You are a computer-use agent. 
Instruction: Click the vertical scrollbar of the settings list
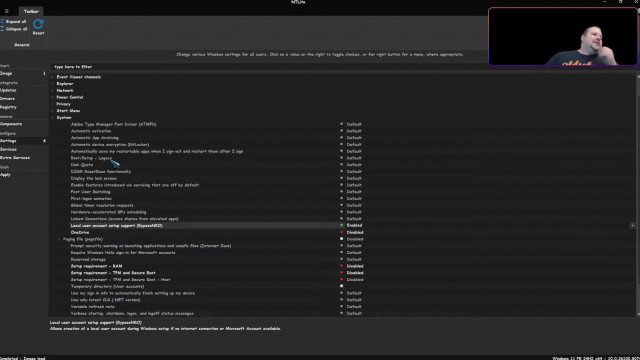click(x=638, y=196)
